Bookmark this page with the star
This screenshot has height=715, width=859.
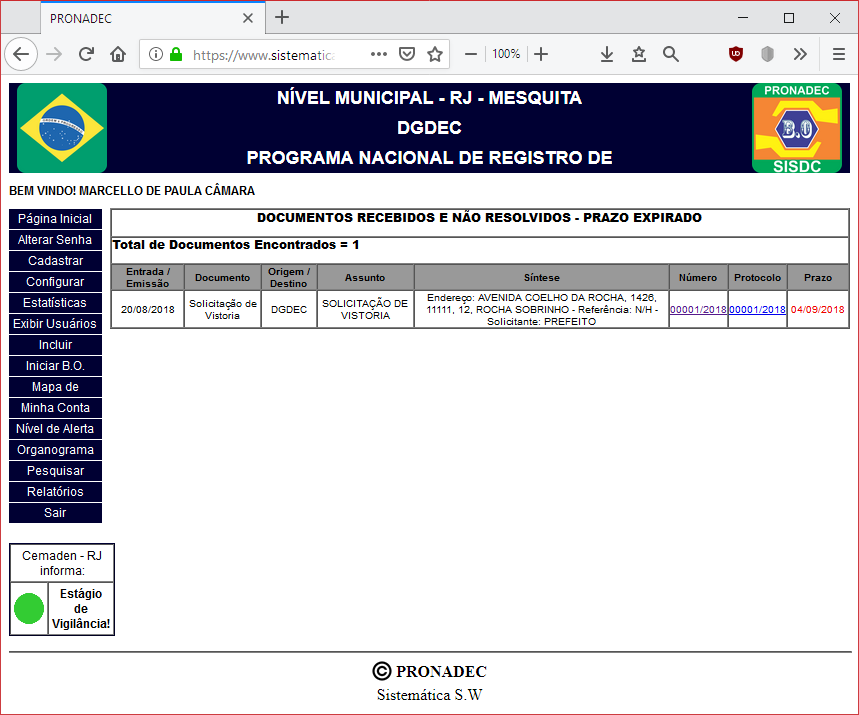435,54
